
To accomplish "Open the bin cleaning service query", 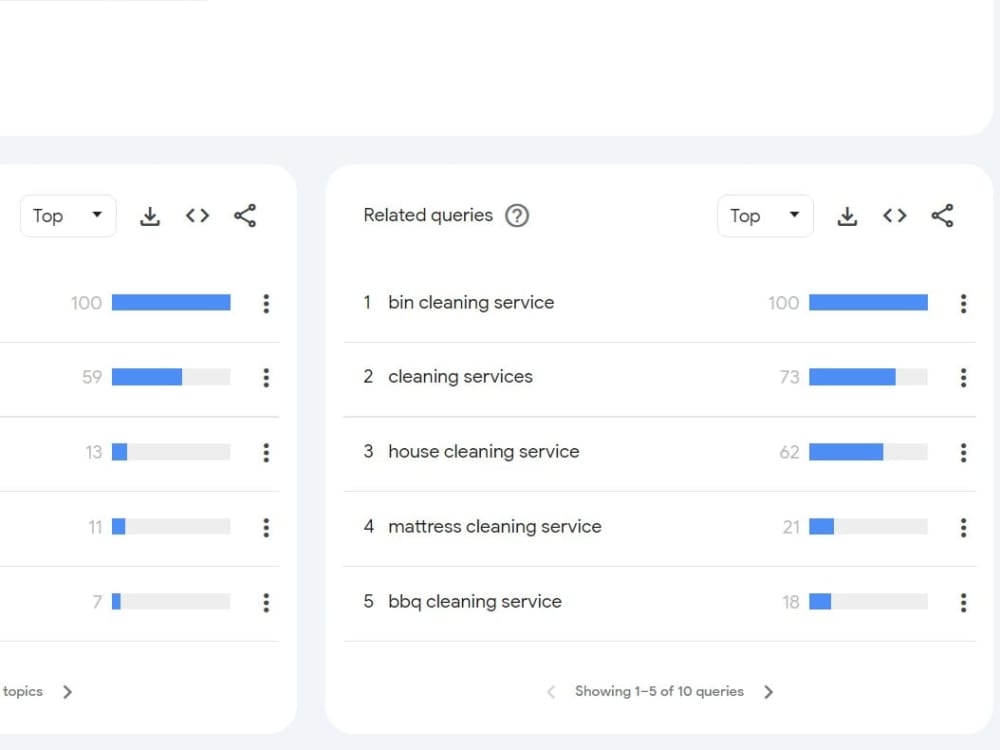I will [x=471, y=302].
